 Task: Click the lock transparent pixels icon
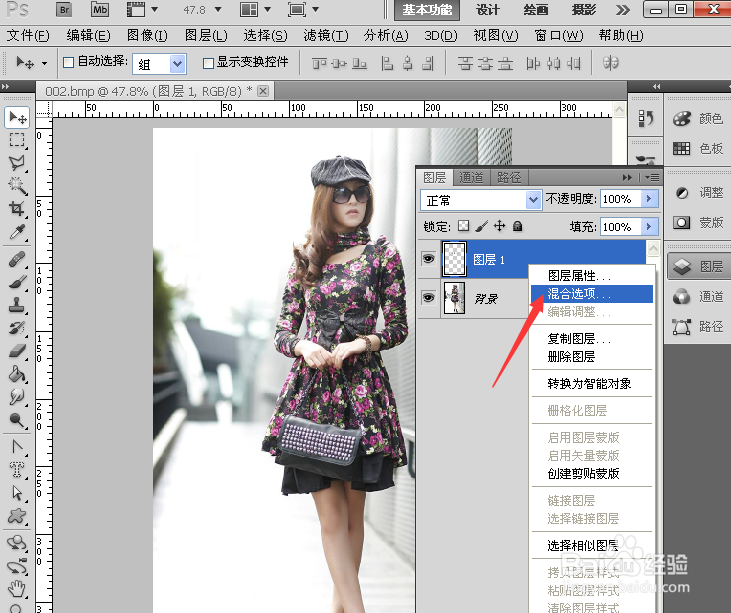463,226
